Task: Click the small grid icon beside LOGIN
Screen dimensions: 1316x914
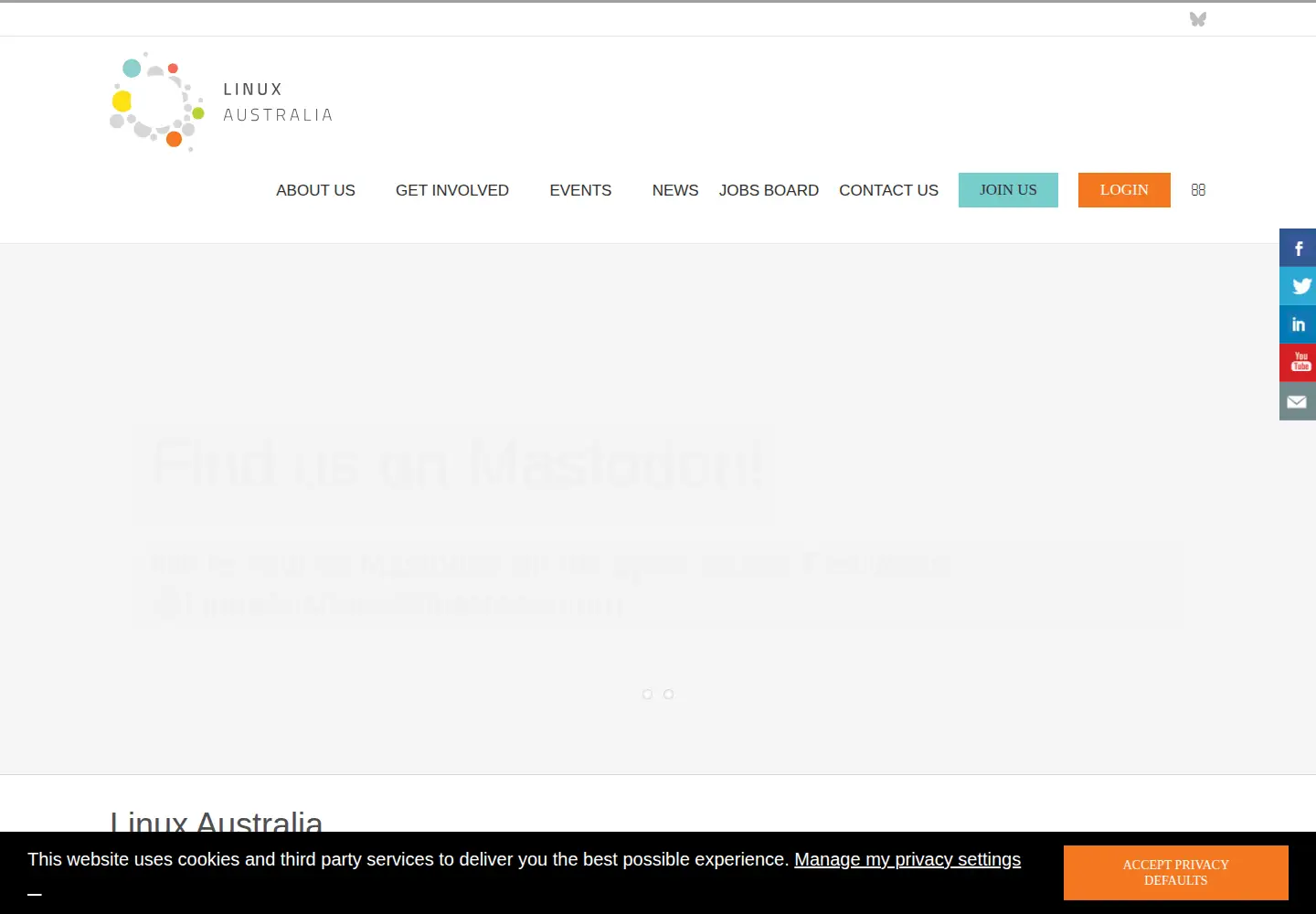Action: [x=1198, y=190]
